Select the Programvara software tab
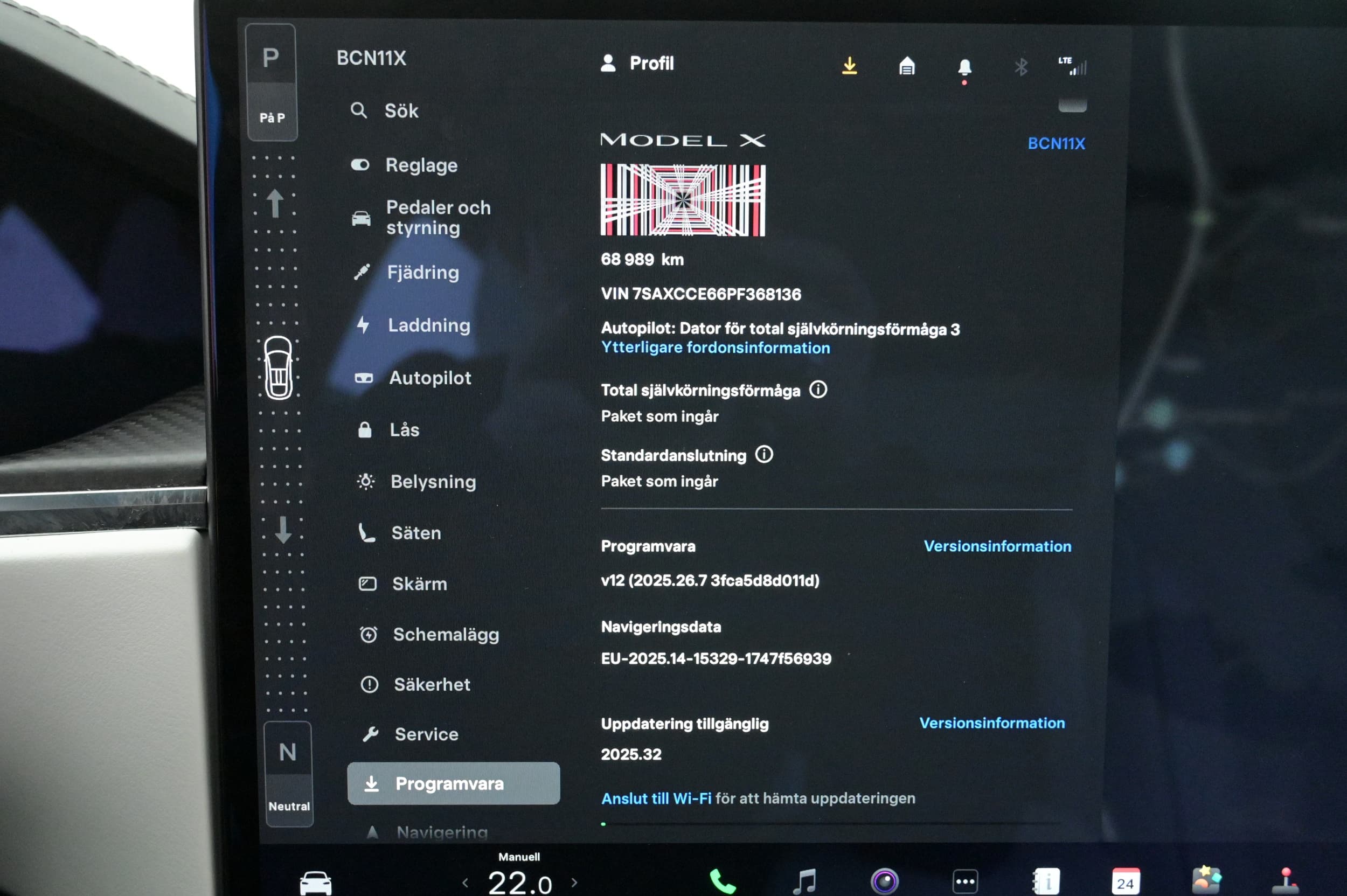This screenshot has height=896, width=1347. tap(453, 783)
